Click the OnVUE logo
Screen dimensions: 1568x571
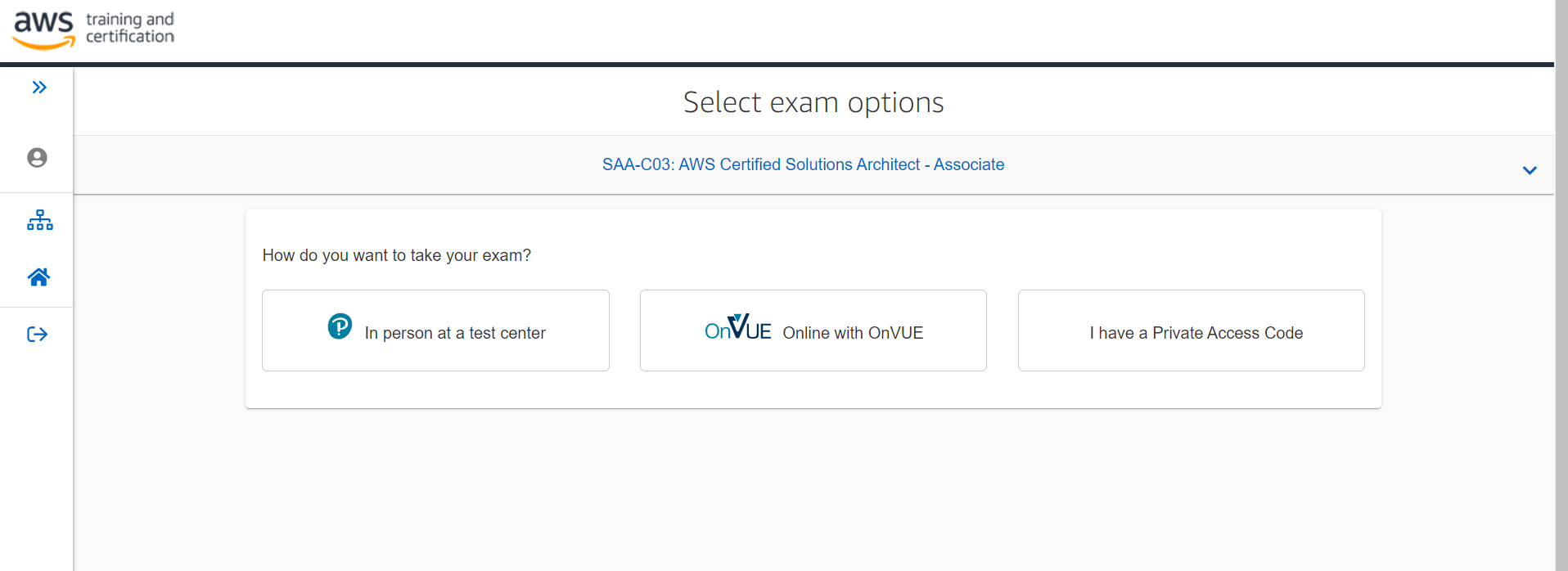(737, 327)
